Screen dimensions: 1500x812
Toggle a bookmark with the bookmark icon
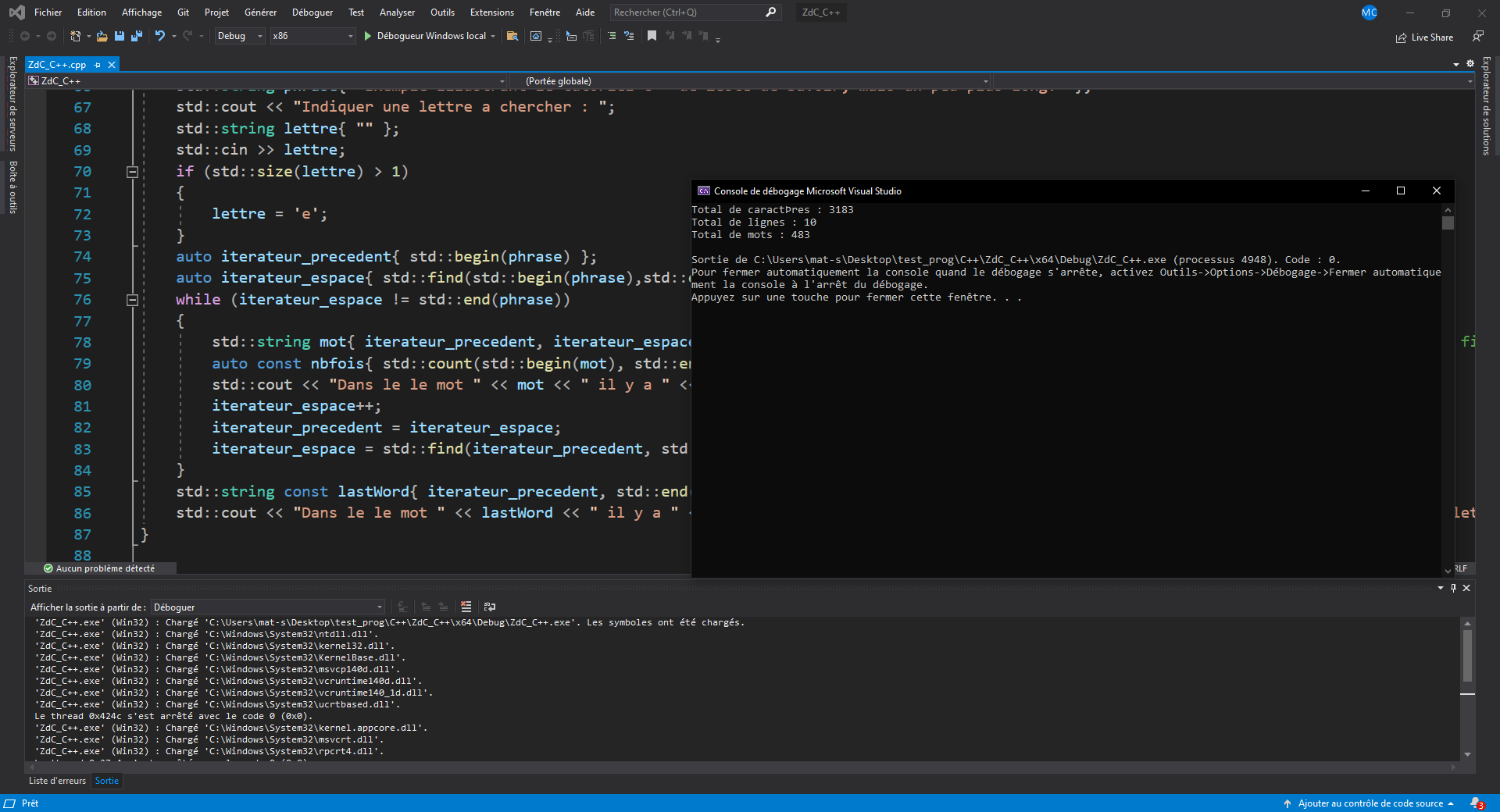pyautogui.click(x=652, y=36)
